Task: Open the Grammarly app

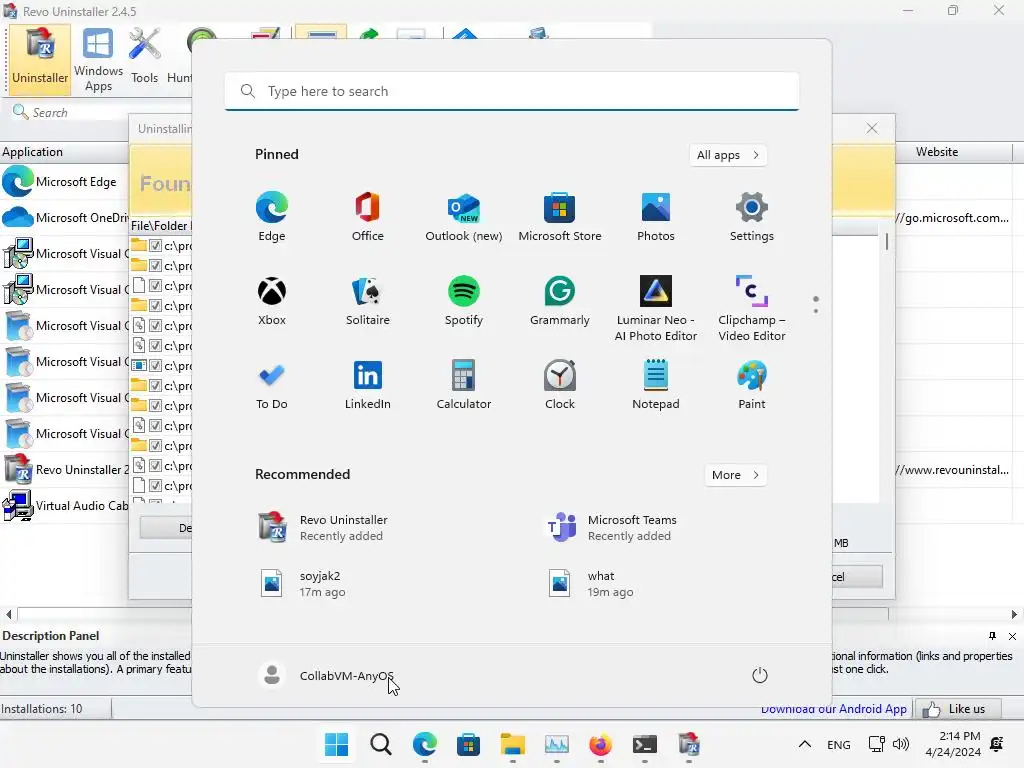Action: 560,301
